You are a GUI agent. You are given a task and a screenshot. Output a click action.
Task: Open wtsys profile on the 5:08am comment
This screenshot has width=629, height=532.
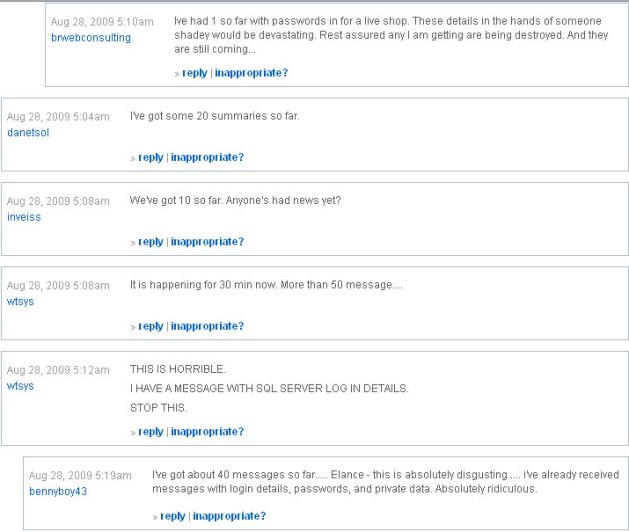tap(20, 301)
